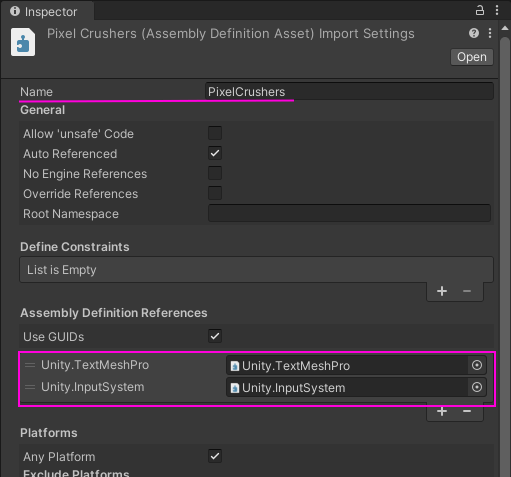
Task: Open object picker for Unity.TextMeshPro reference
Action: [477, 365]
